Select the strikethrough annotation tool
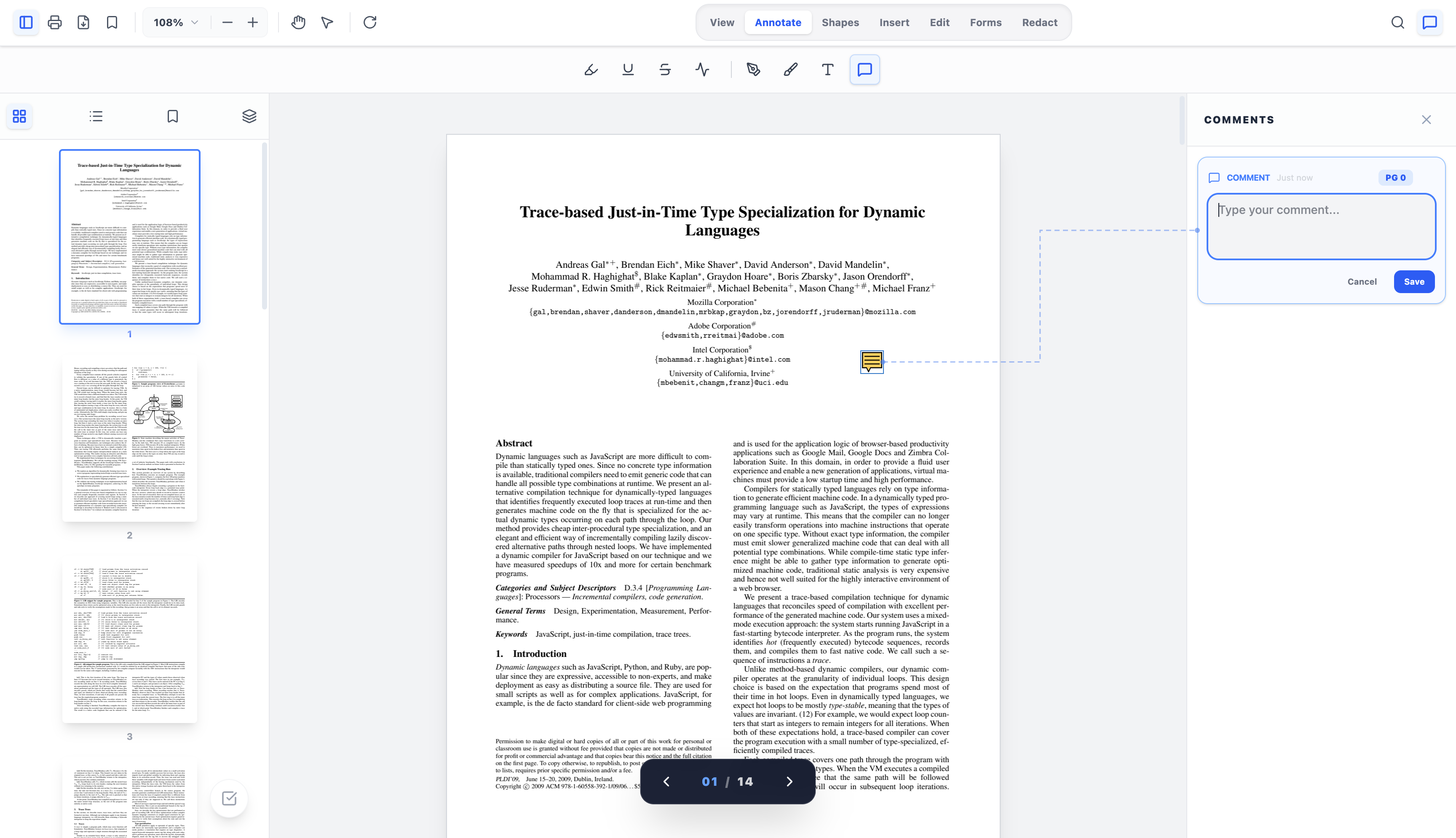This screenshot has width=1456, height=838. pos(665,69)
